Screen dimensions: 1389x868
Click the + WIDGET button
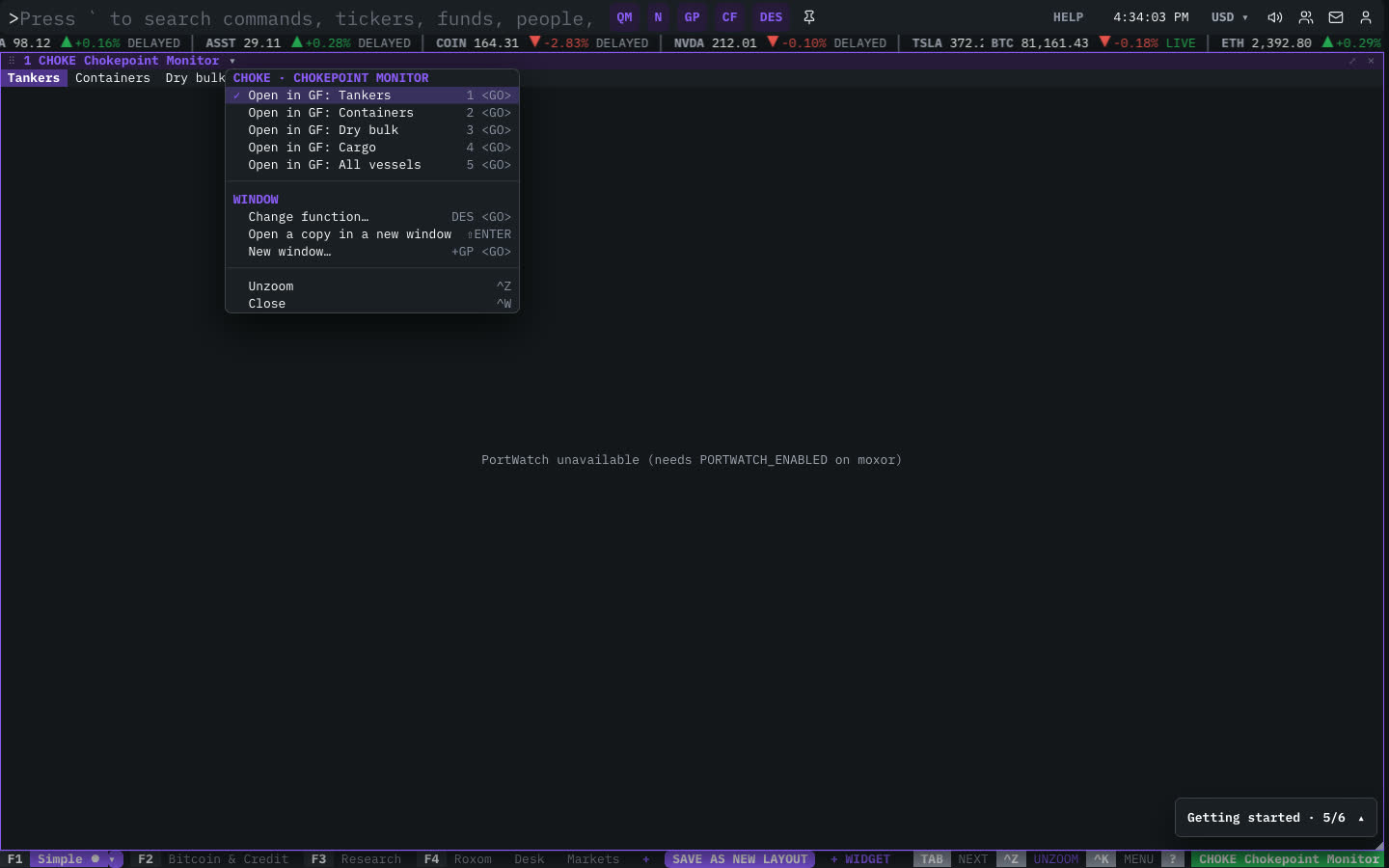click(860, 859)
